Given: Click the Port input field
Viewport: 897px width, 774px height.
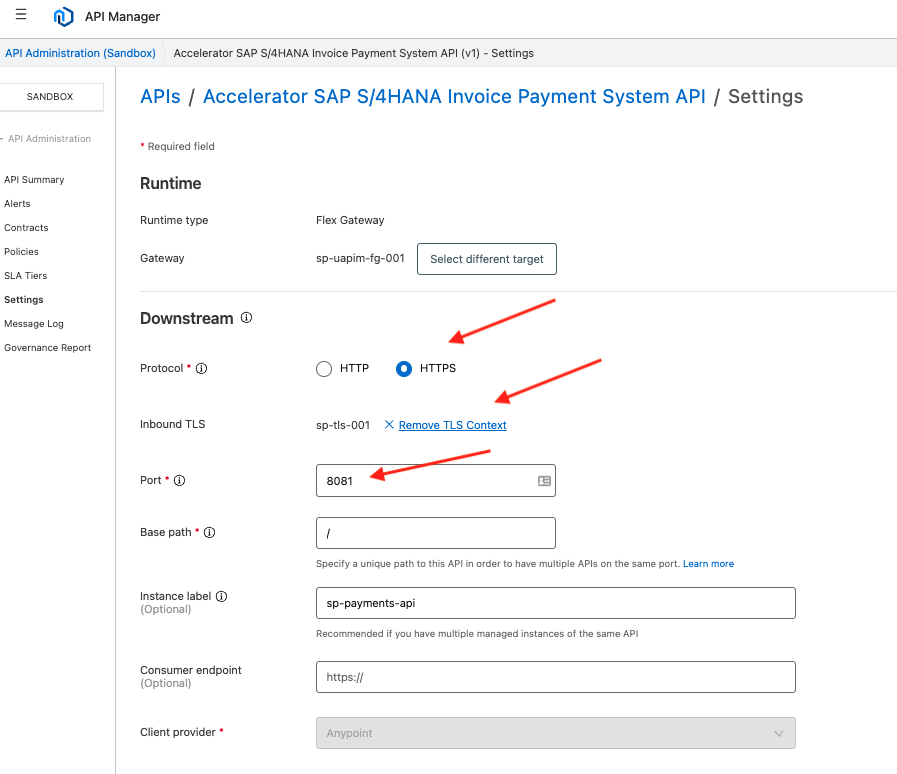Looking at the screenshot, I should point(435,481).
